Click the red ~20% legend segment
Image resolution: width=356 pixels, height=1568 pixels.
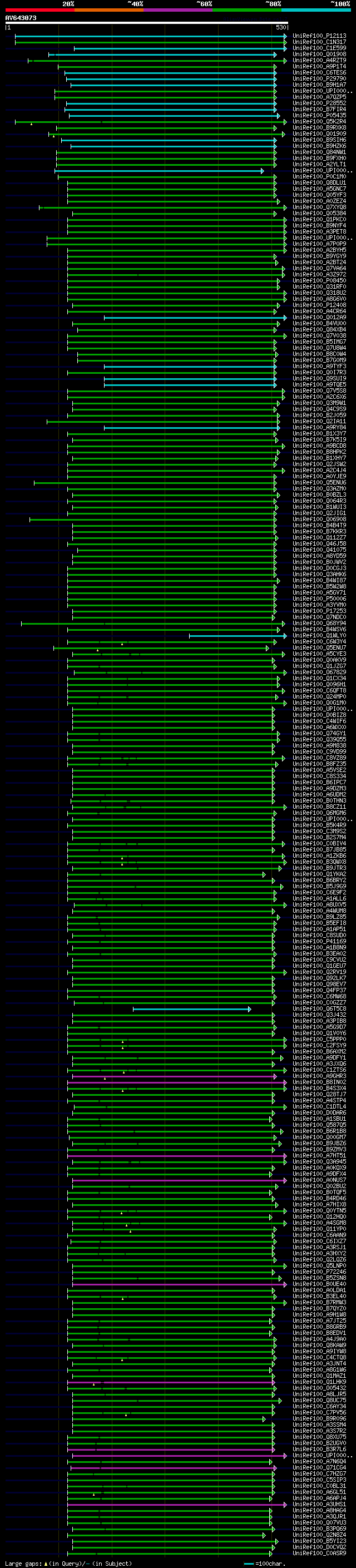39,10
